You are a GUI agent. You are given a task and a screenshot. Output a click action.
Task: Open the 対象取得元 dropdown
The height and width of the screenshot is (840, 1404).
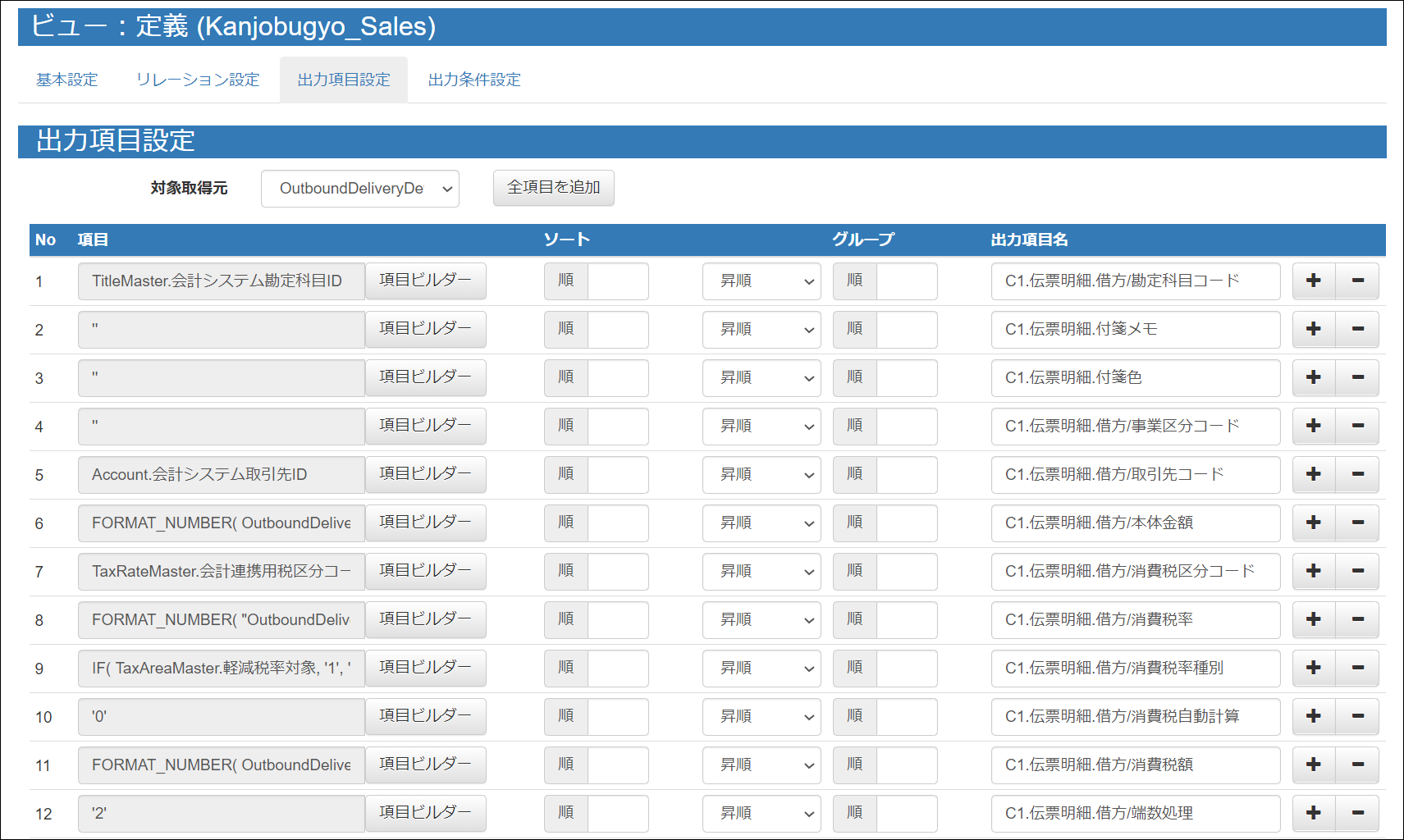359,189
